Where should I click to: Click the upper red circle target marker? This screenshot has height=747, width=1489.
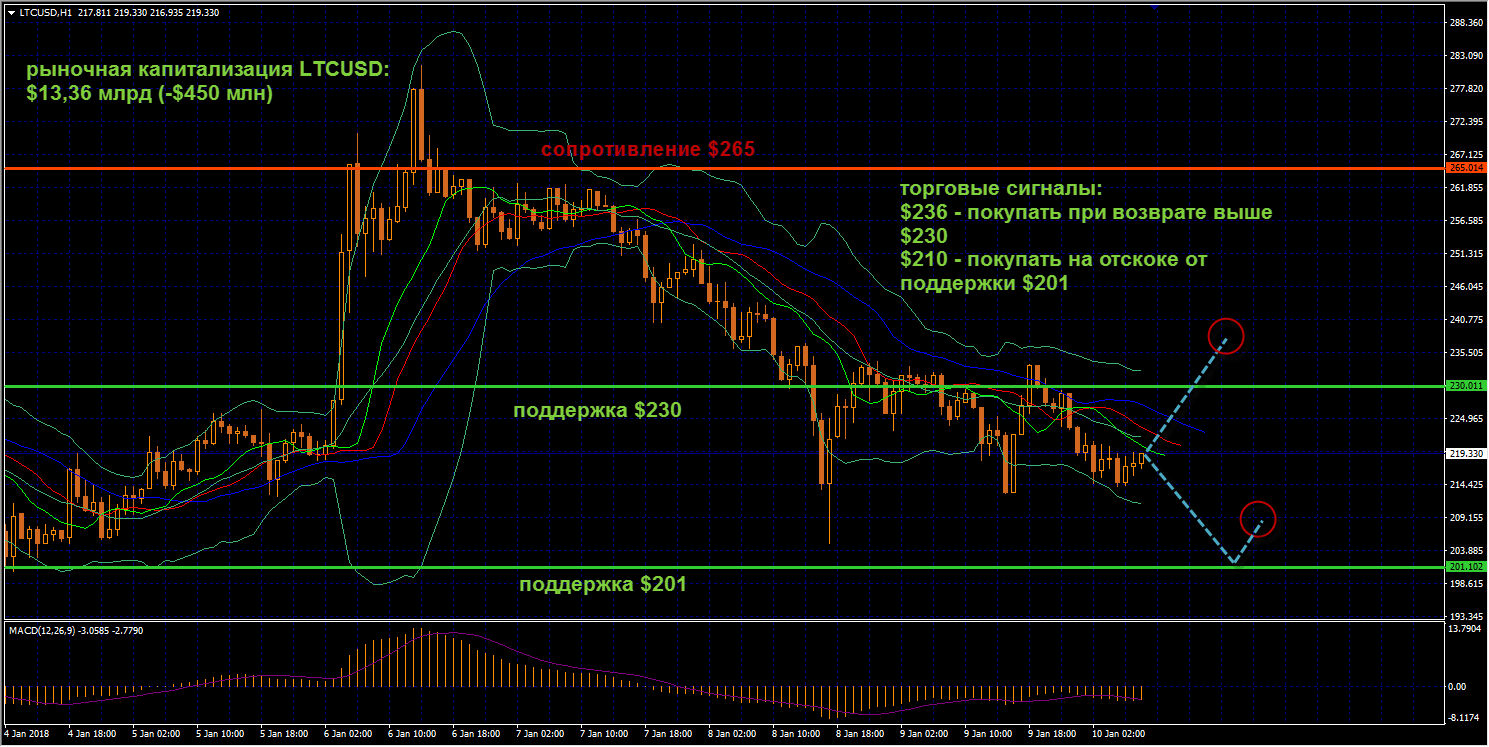point(1225,335)
